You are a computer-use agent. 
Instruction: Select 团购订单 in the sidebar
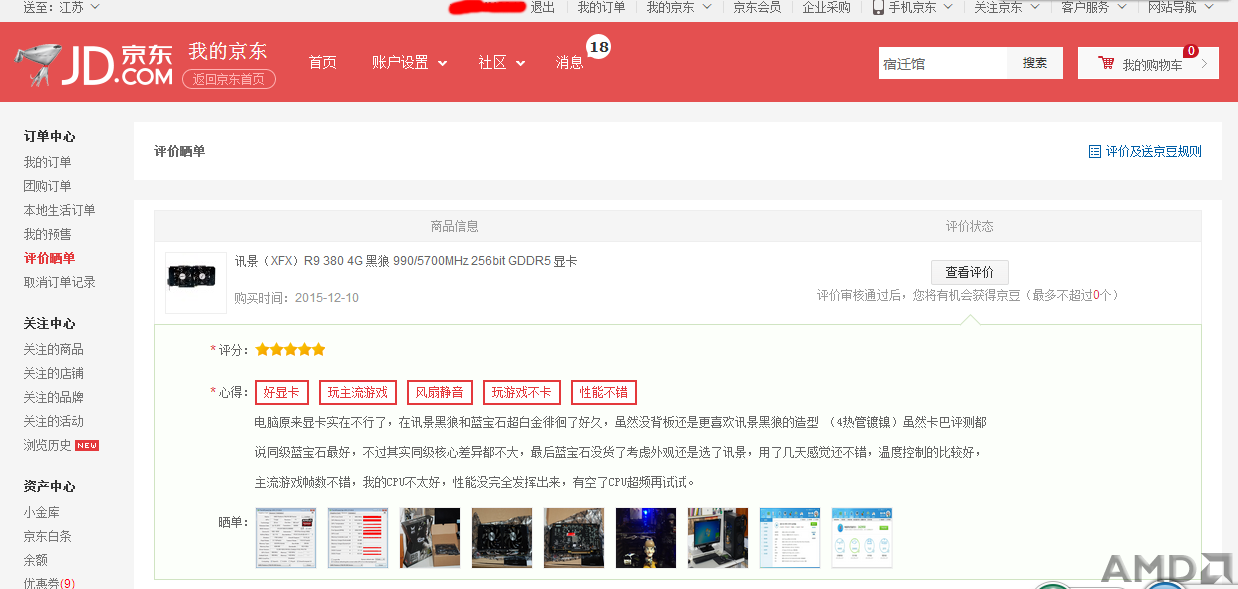48,186
